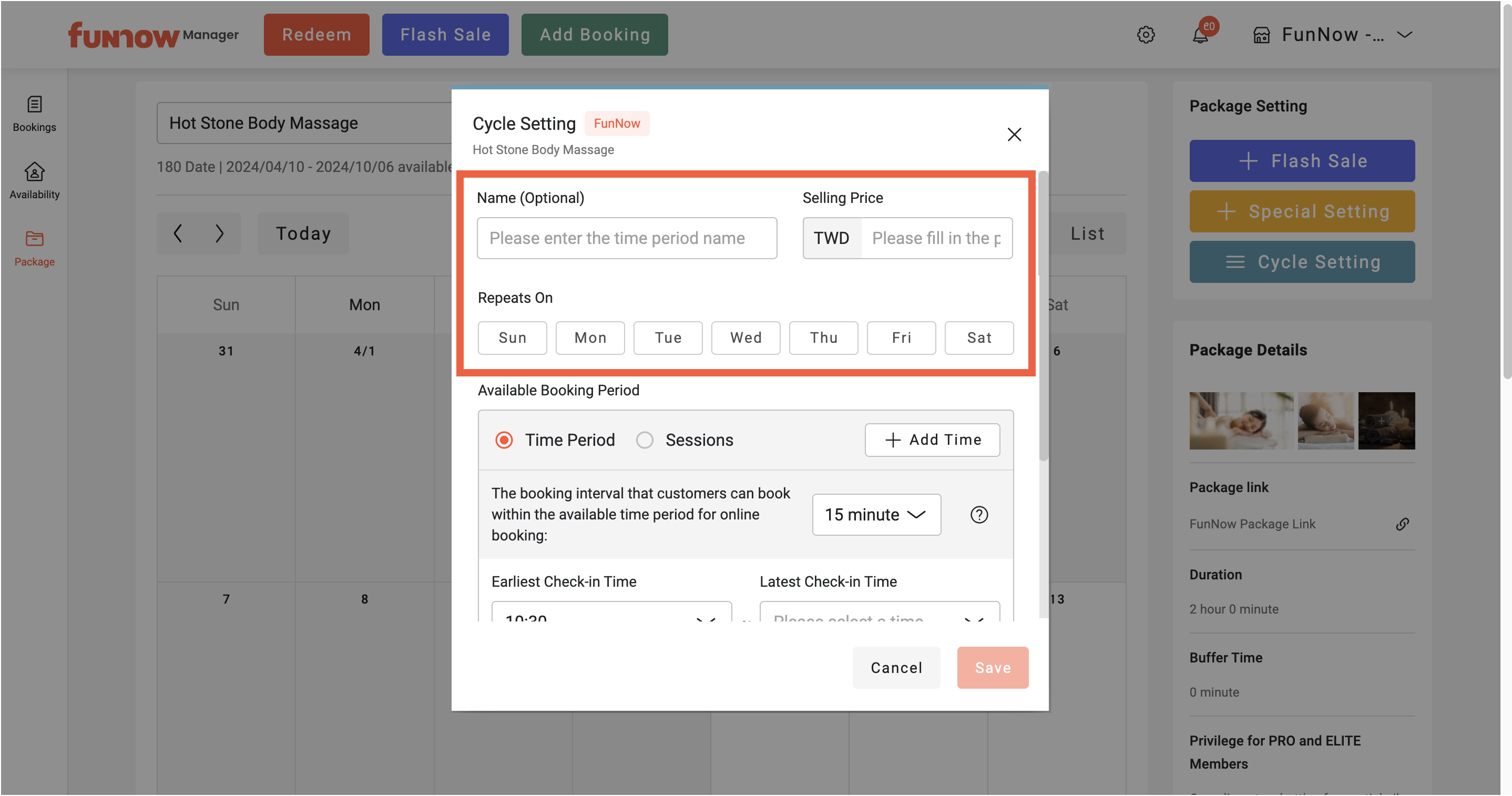The height and width of the screenshot is (796, 1512).
Task: Click the FunNow Manager logo
Action: click(x=154, y=35)
